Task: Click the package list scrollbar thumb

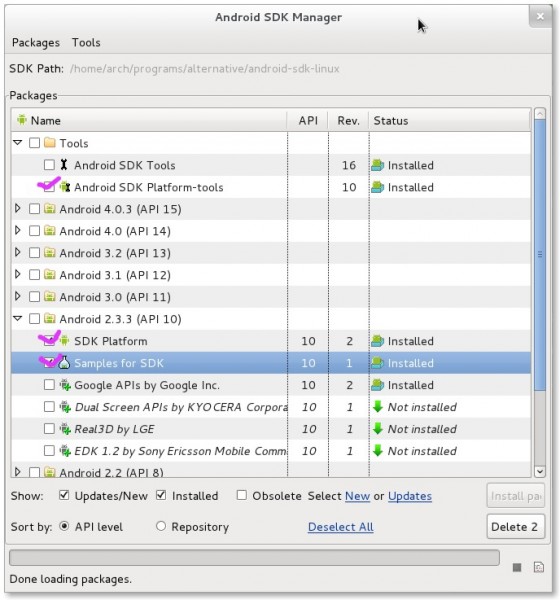Action: tap(540, 255)
